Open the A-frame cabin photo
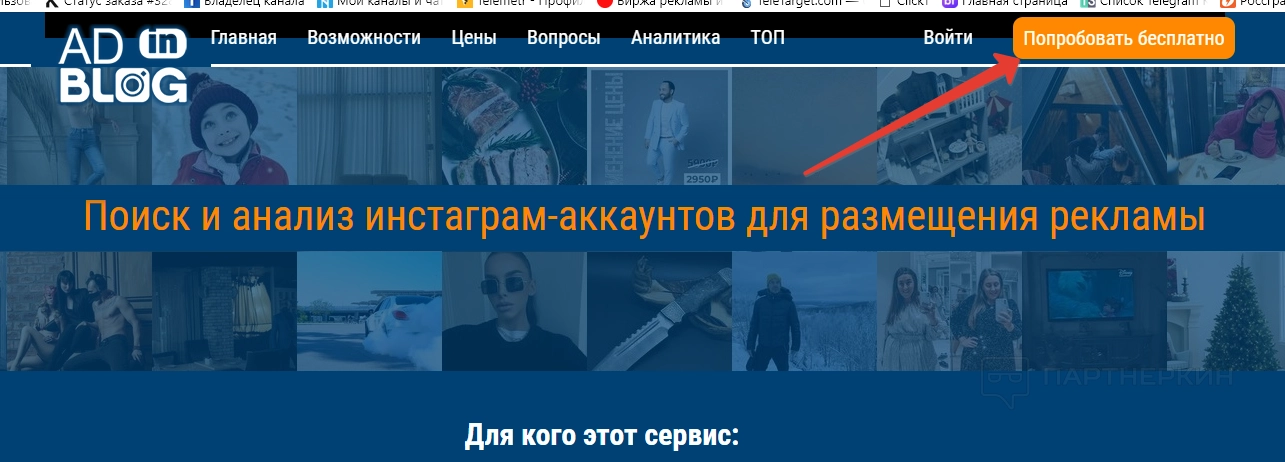 click(x=1094, y=126)
